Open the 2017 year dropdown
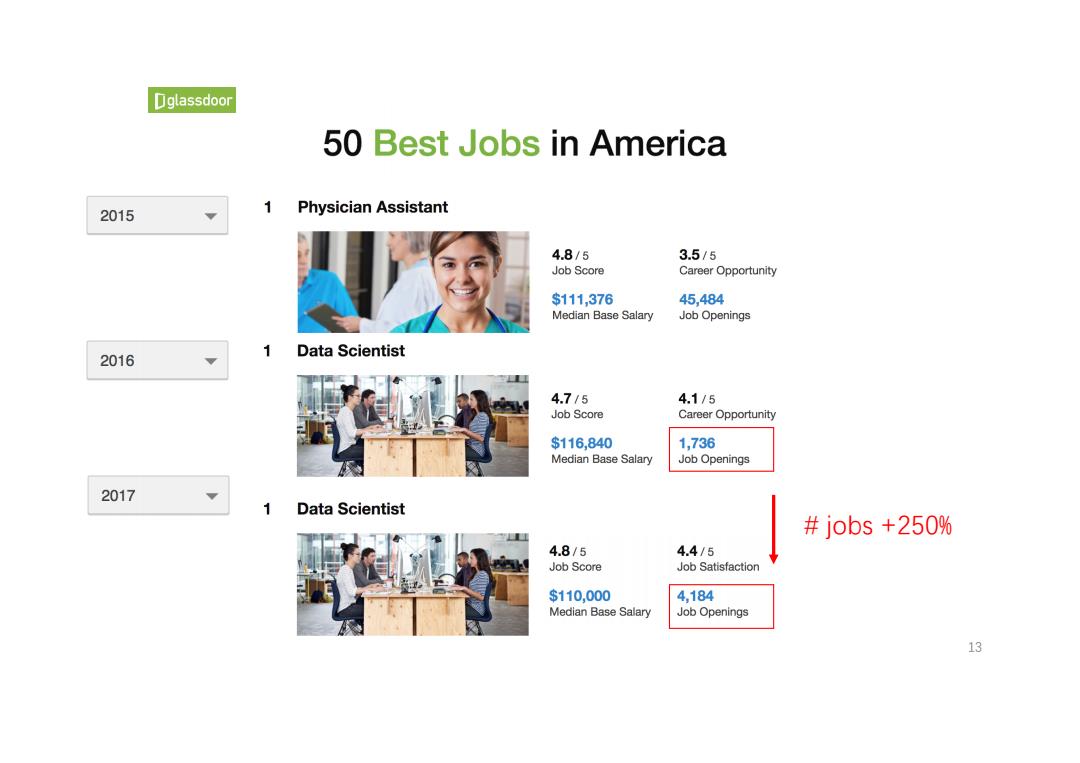The height and width of the screenshot is (763, 1080). click(x=158, y=495)
